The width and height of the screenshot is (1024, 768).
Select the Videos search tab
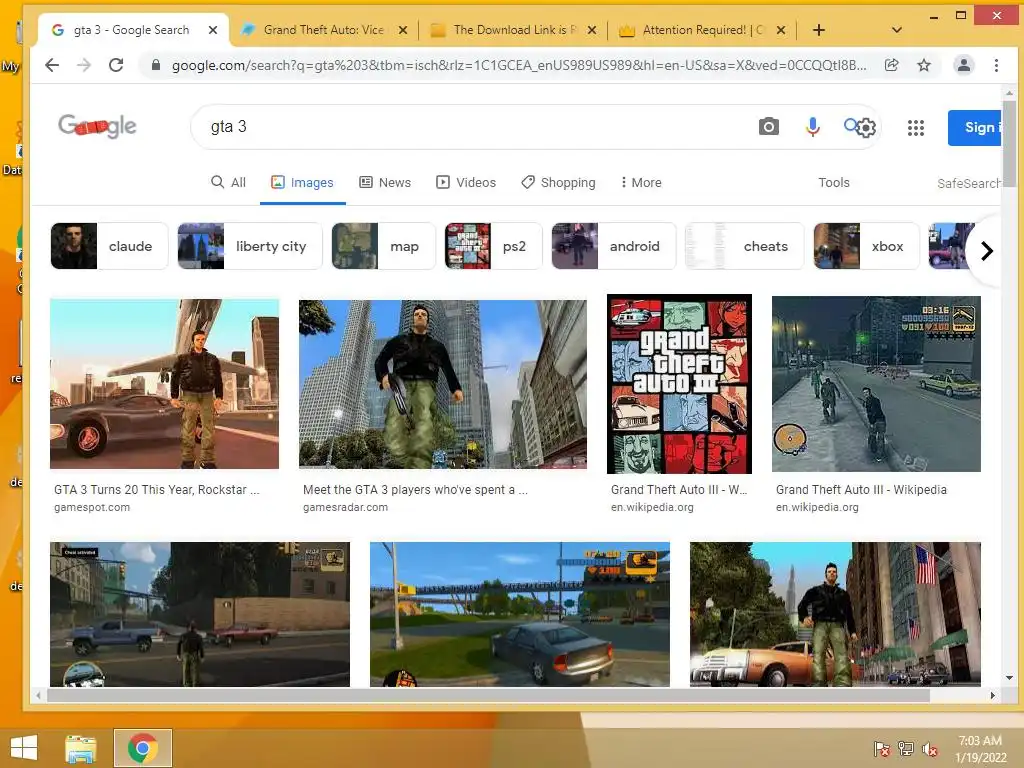[466, 182]
